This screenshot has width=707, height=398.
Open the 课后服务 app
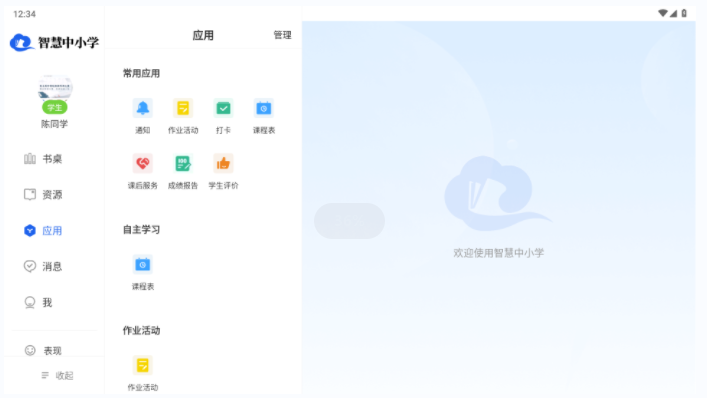tap(142, 171)
